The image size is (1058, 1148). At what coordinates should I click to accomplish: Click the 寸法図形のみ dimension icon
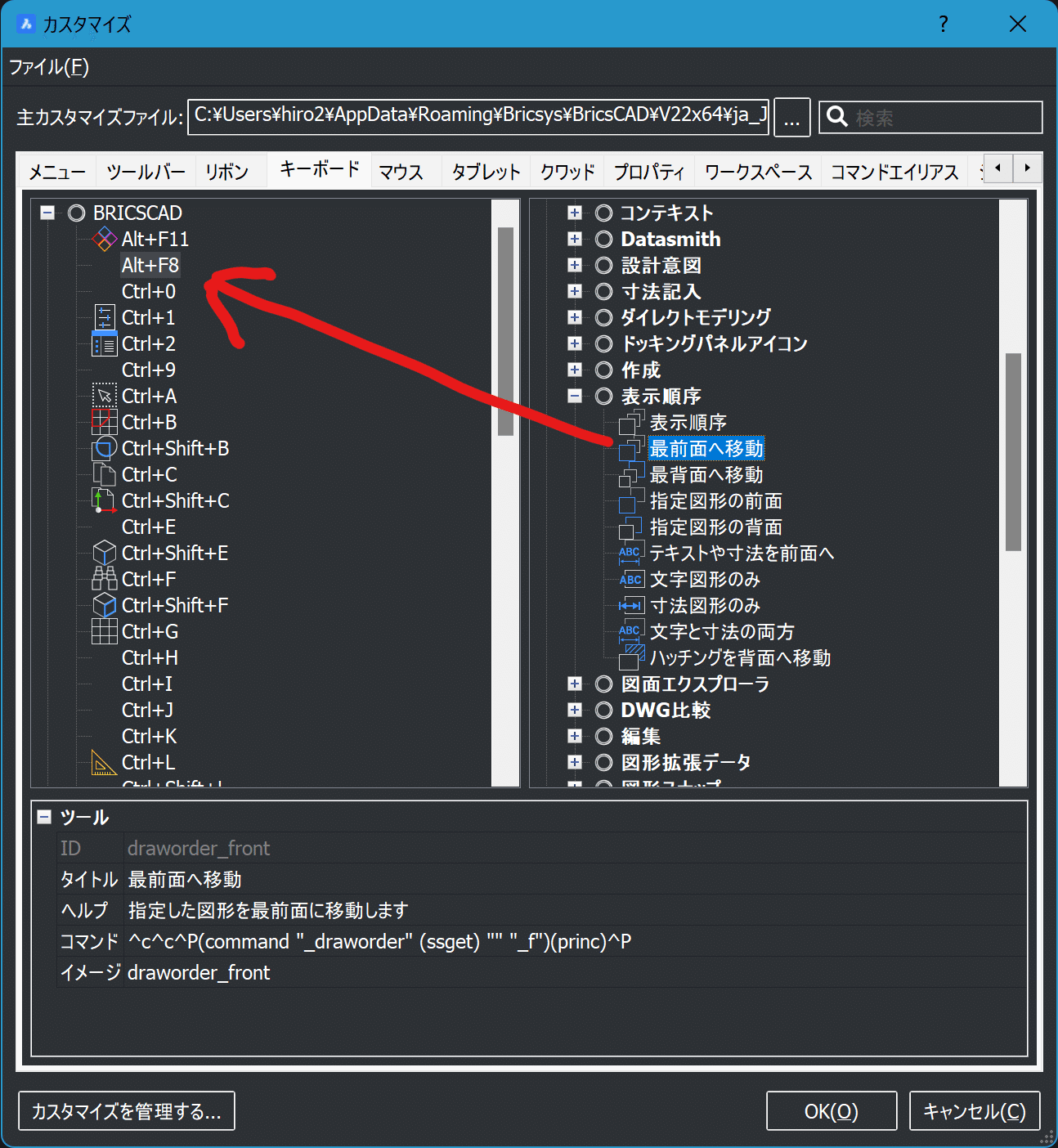point(631,605)
